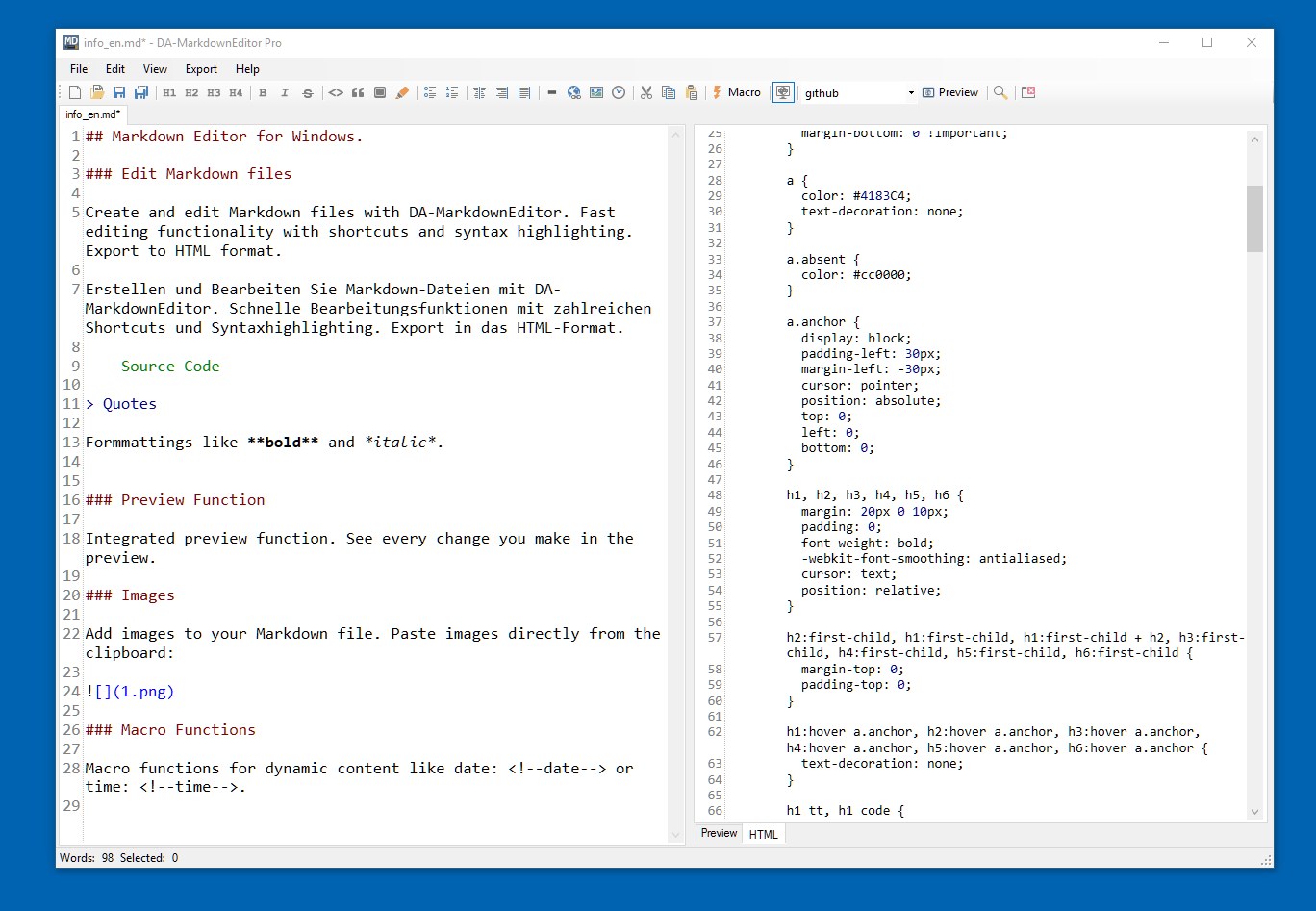The width and height of the screenshot is (1316, 911).
Task: Switch to the HTML tab at bottom
Action: pos(763,834)
